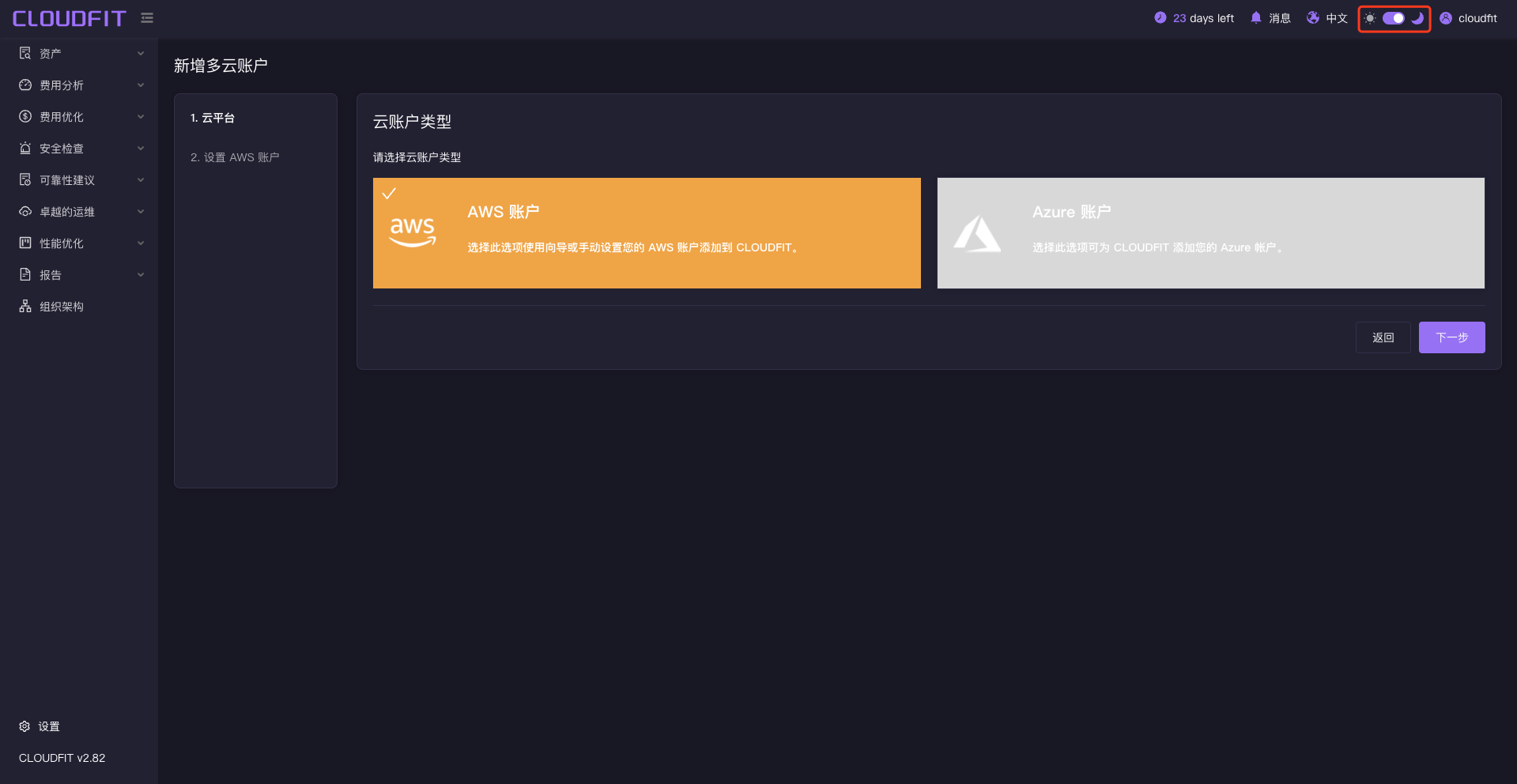Click the CLOUDFIT logo
The width and height of the screenshot is (1517, 784).
click(x=69, y=18)
